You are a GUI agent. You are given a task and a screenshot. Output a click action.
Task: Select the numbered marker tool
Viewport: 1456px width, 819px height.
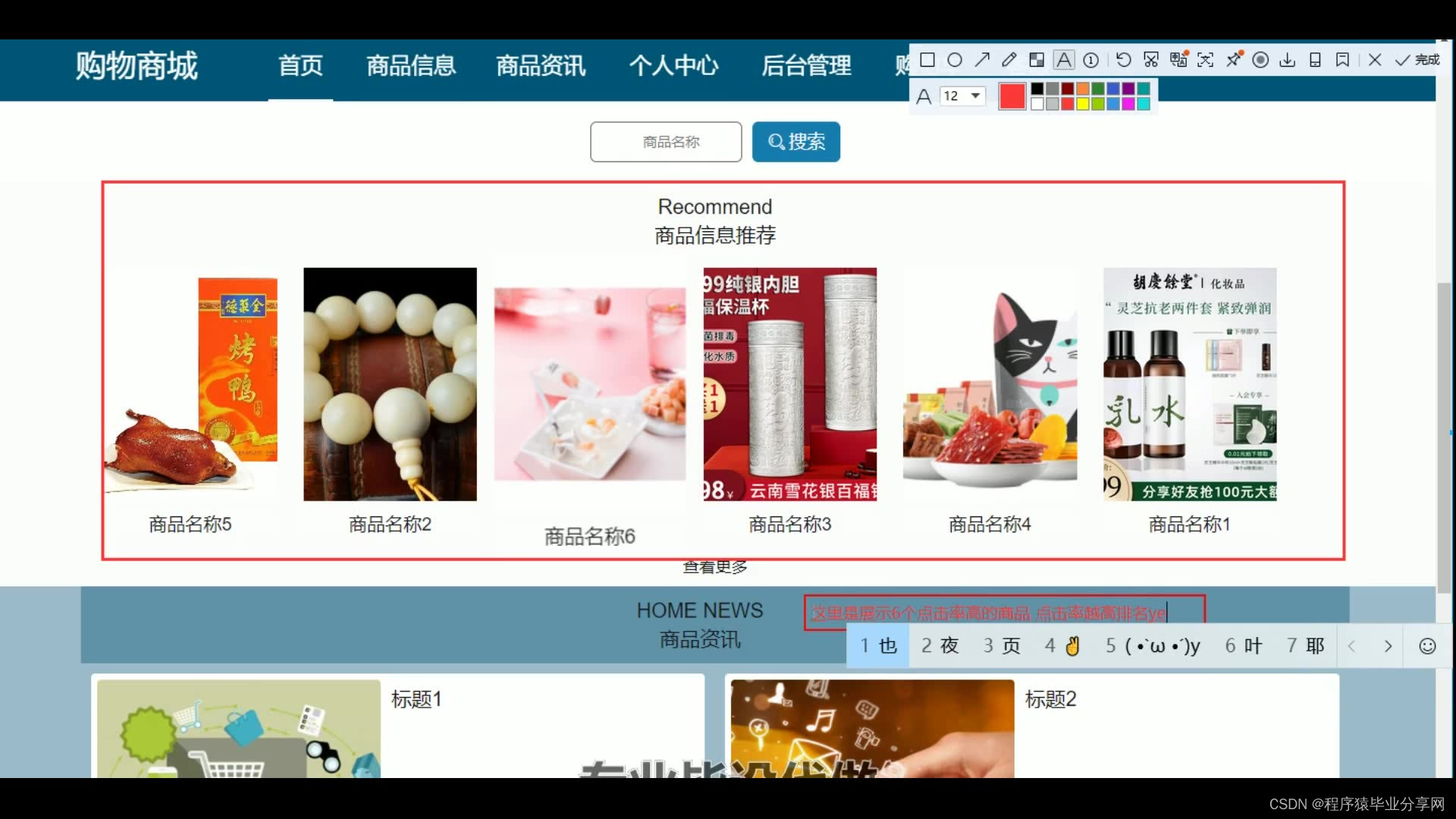click(1091, 60)
